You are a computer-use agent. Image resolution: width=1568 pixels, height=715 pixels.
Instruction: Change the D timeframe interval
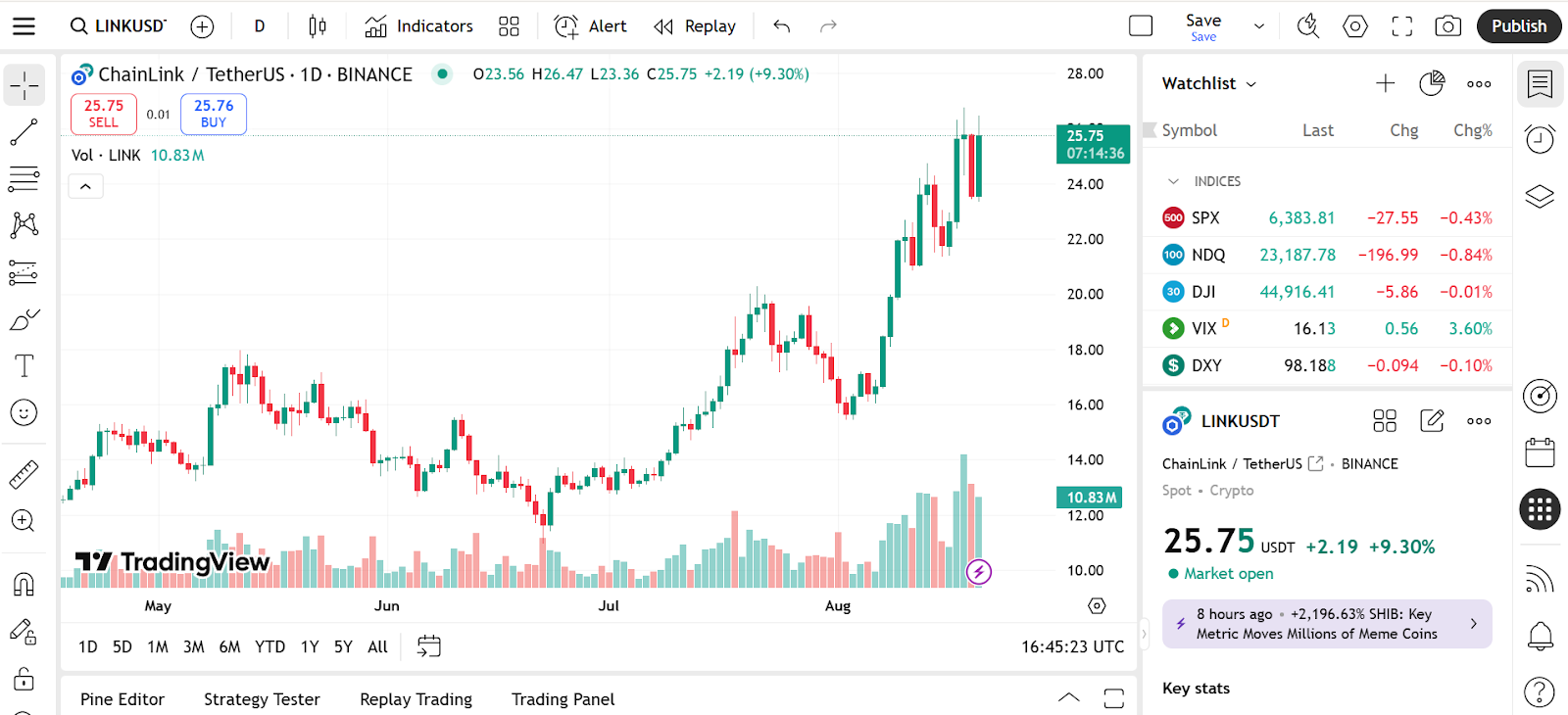(260, 26)
